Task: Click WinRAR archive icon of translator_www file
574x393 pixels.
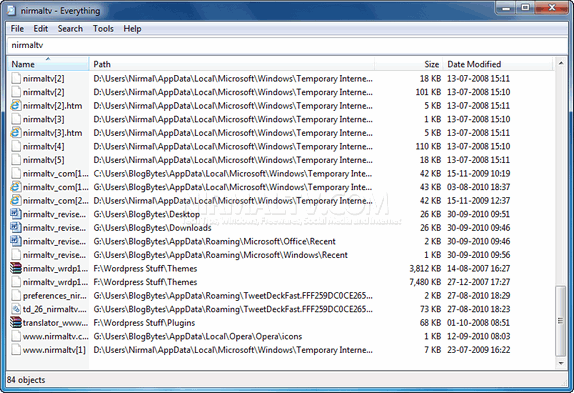Action: pos(16,322)
